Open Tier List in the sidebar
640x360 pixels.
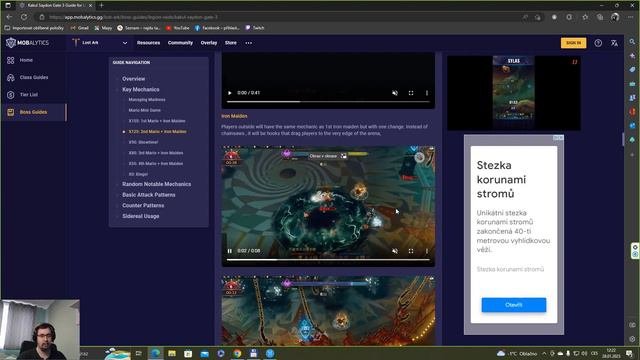tap(29, 94)
